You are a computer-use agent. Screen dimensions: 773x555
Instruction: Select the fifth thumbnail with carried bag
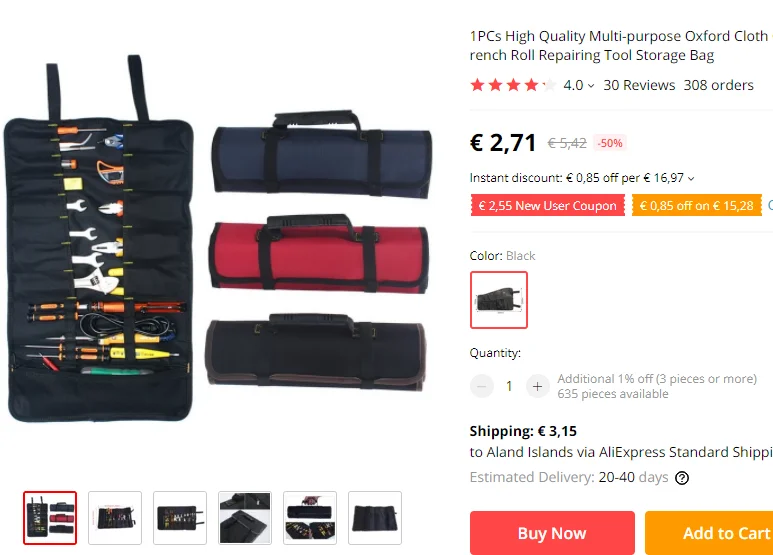pyautogui.click(x=310, y=518)
